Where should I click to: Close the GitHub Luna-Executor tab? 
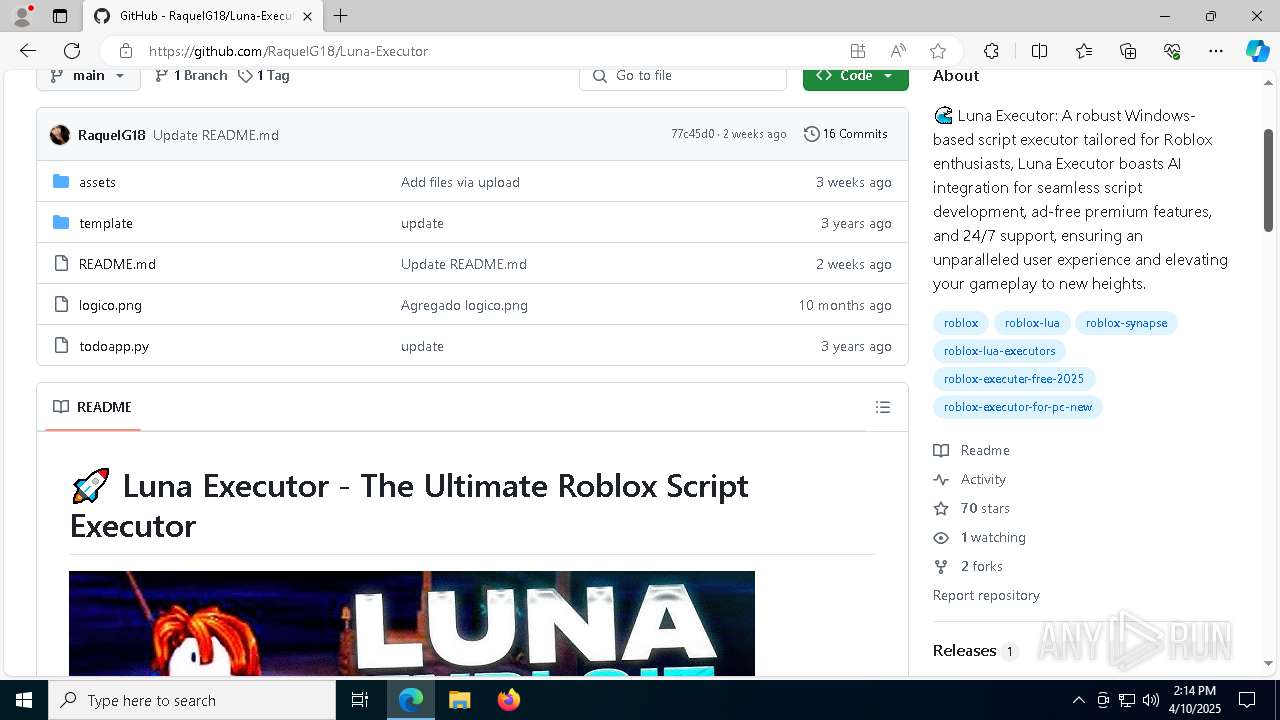coord(308,16)
